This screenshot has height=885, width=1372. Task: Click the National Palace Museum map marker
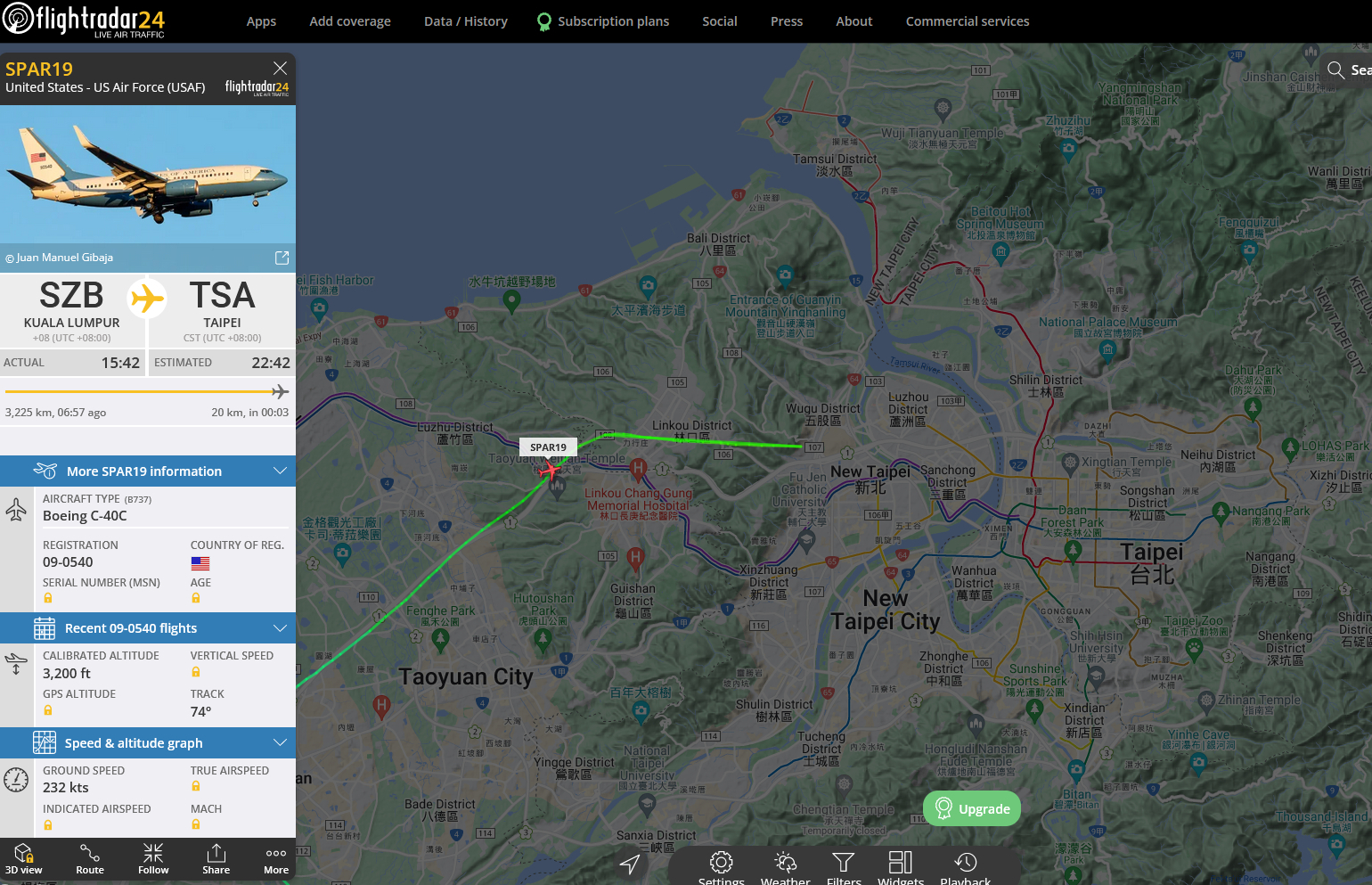point(1107,349)
